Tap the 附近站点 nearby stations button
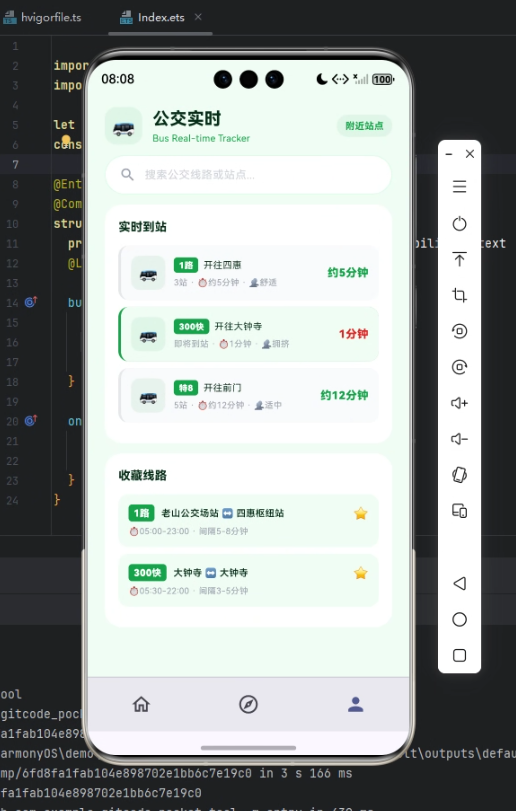Image resolution: width=516 pixels, height=811 pixels. [364, 126]
